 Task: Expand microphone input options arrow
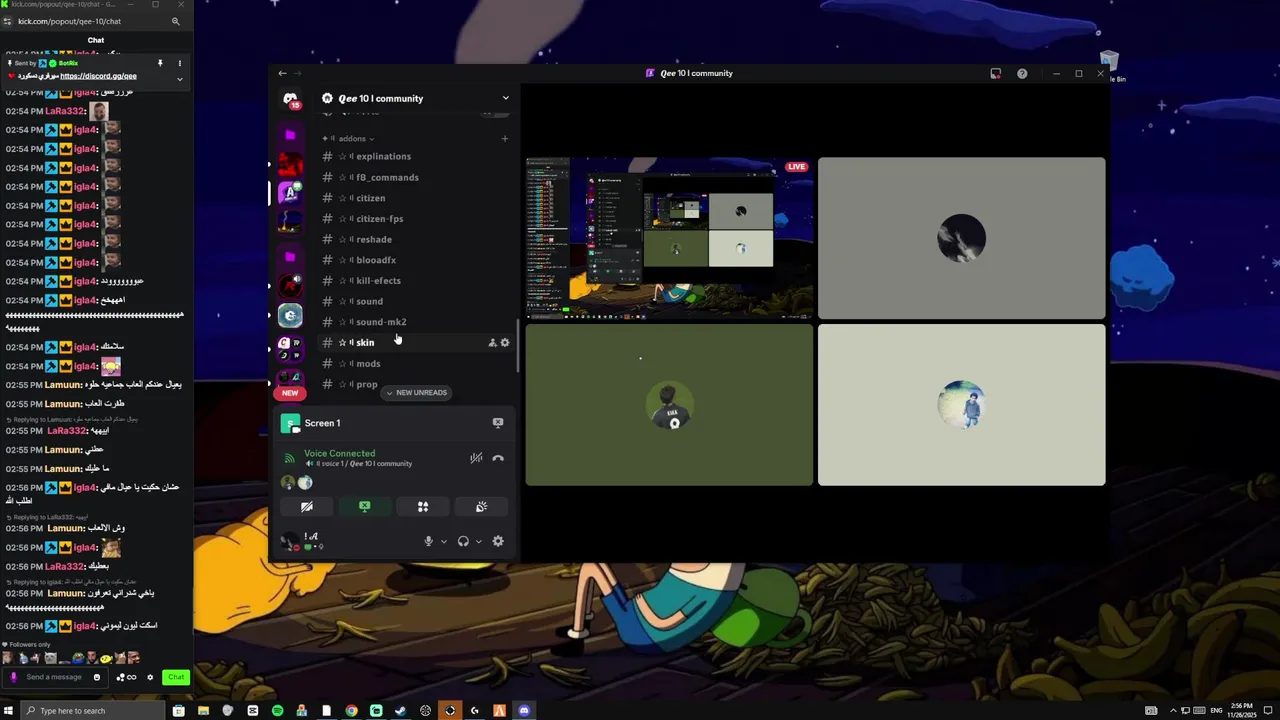click(x=444, y=541)
